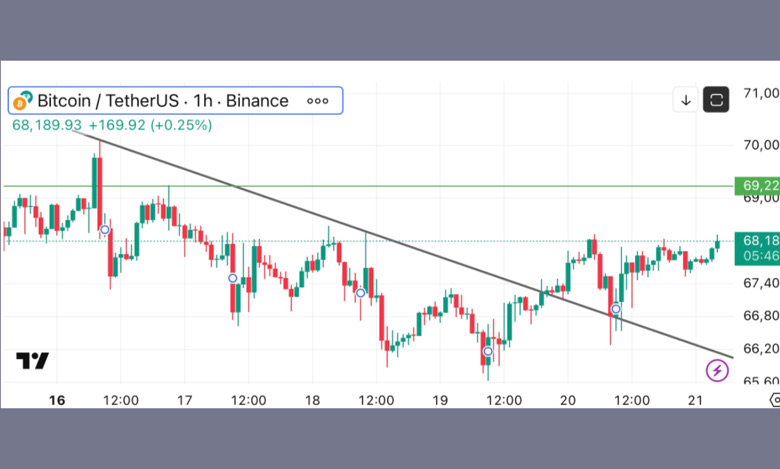This screenshot has height=469, width=780.
Task: Click the purple lightning bolt icon
Action: [717, 371]
